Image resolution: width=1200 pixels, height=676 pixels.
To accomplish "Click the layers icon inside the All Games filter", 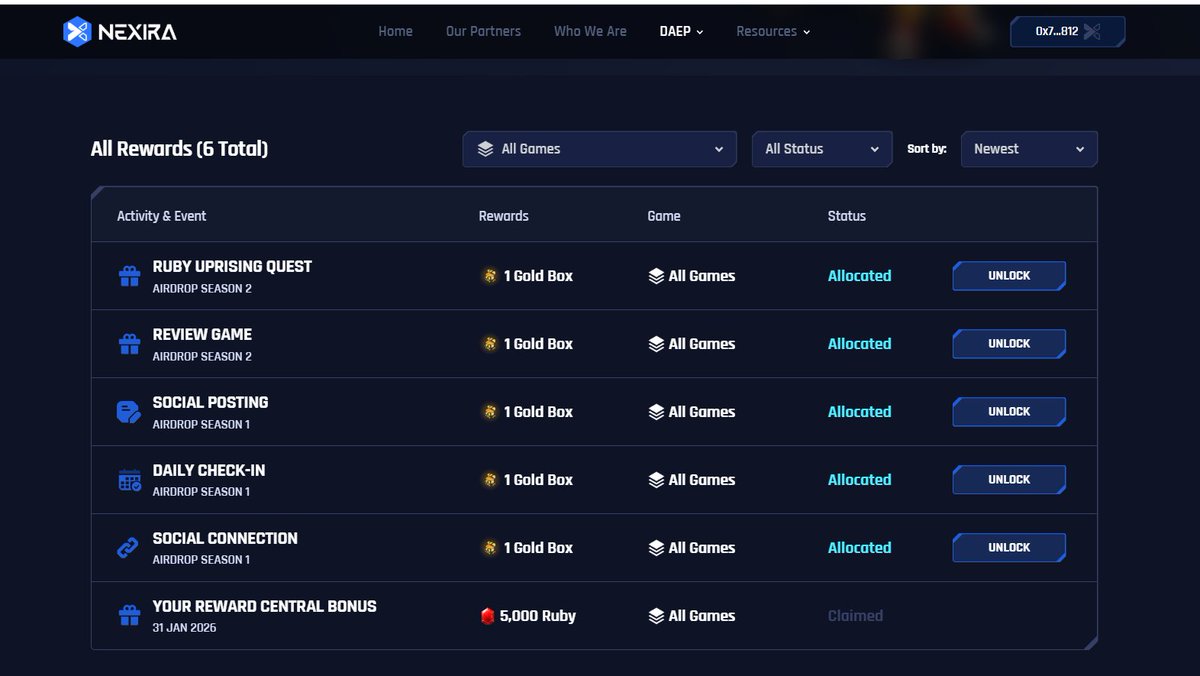I will [485, 149].
